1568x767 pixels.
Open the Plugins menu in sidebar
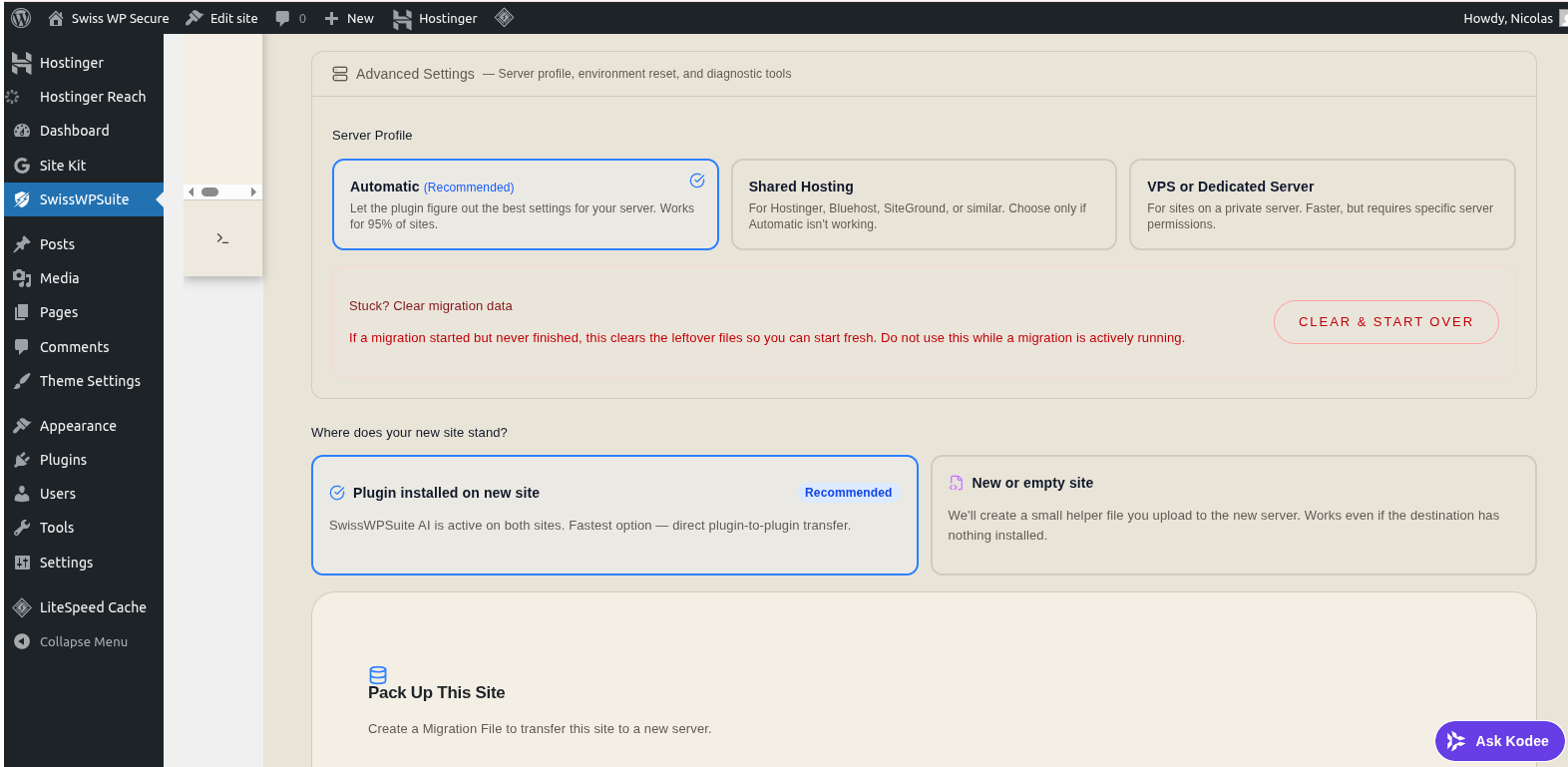pyautogui.click(x=63, y=460)
